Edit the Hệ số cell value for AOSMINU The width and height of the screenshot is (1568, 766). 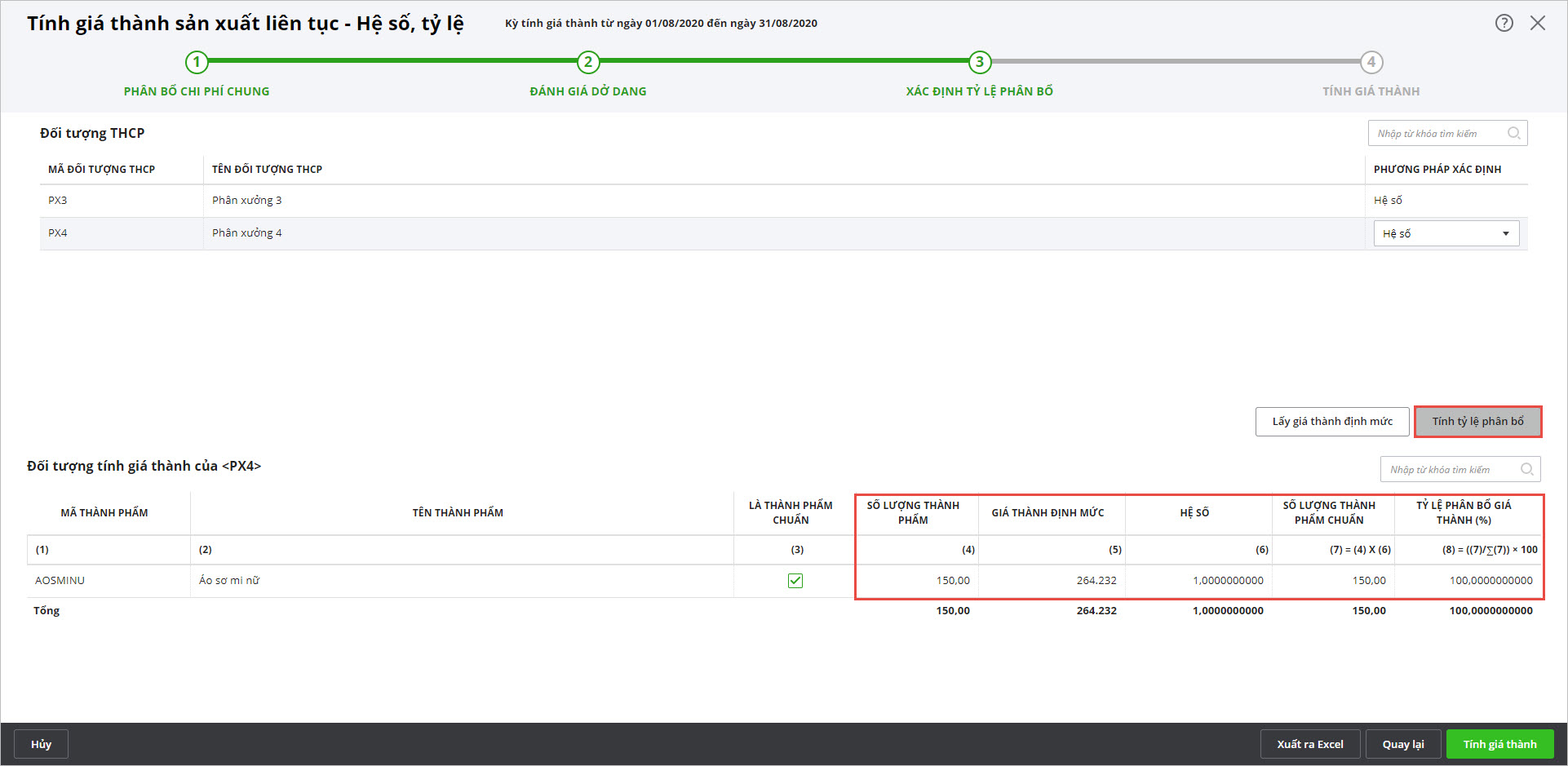pyautogui.click(x=1198, y=581)
